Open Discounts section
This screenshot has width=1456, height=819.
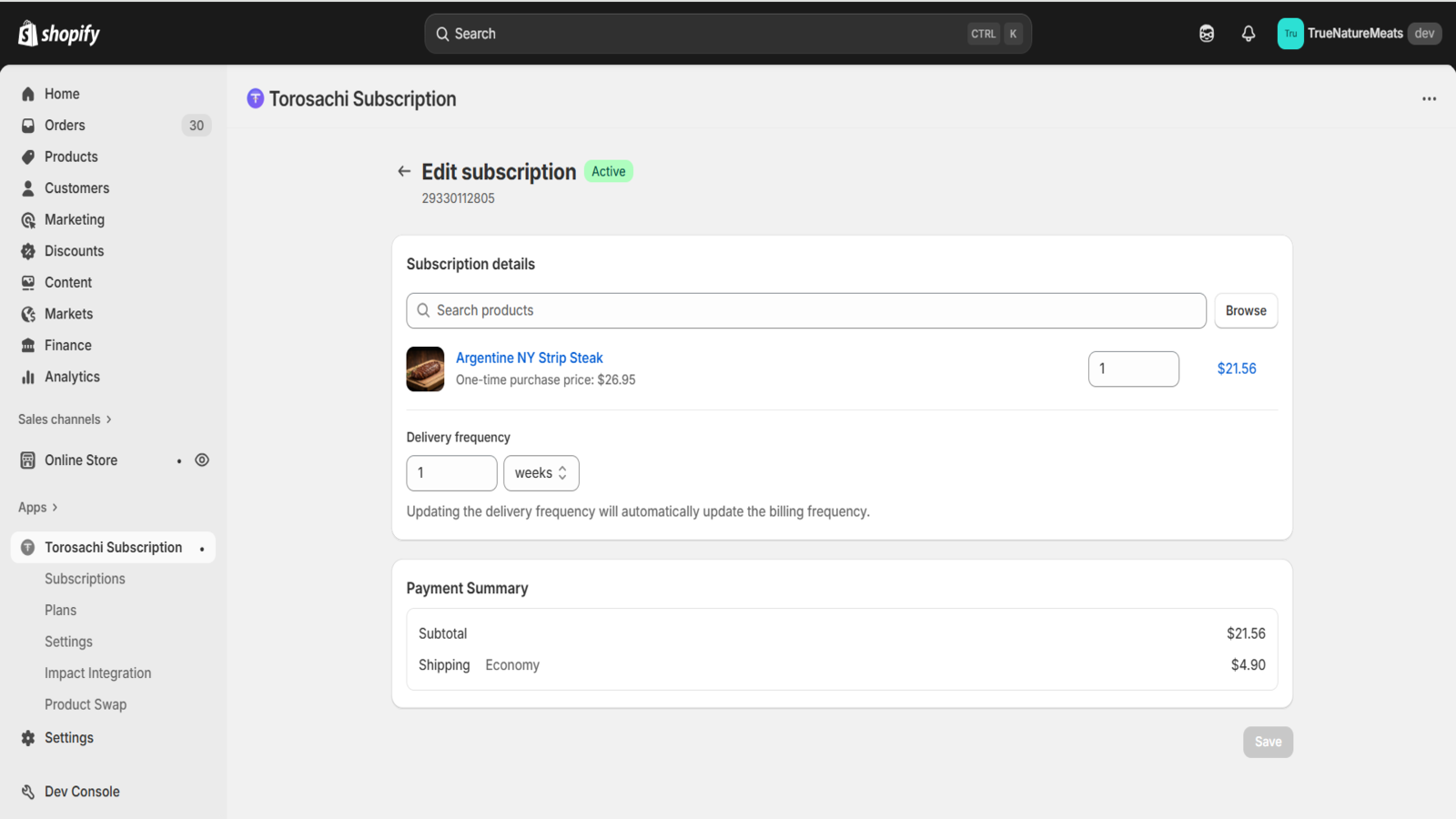click(x=74, y=251)
